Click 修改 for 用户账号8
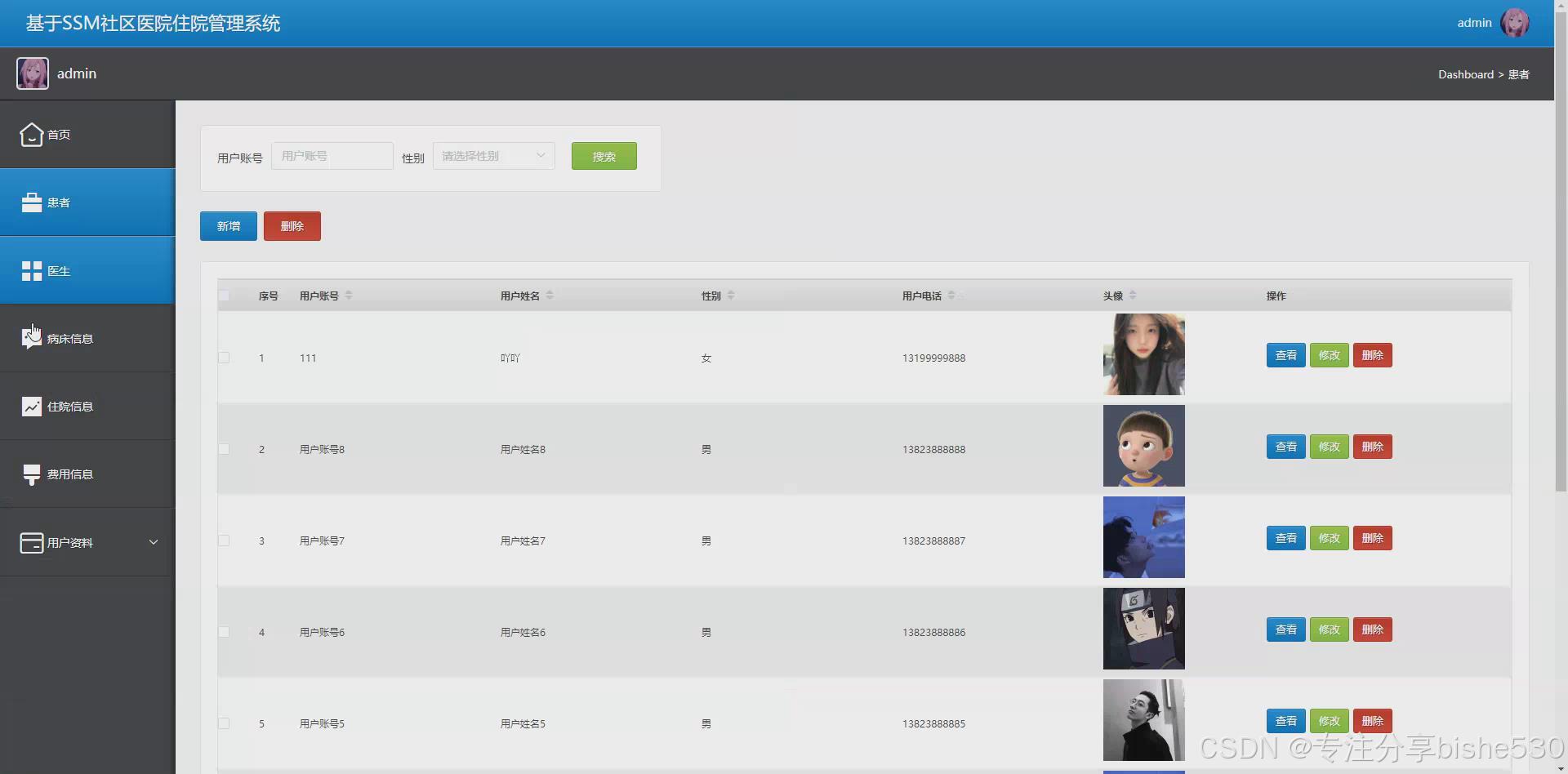The image size is (1568, 774). [1330, 447]
